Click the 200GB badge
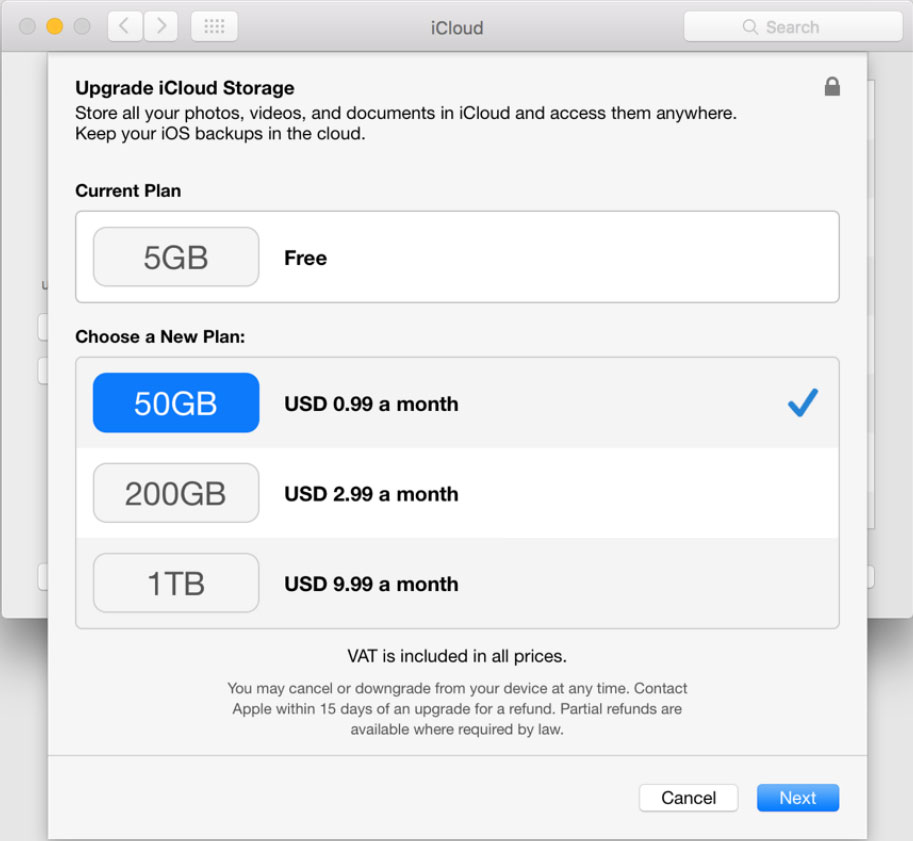913x841 pixels. (x=175, y=492)
